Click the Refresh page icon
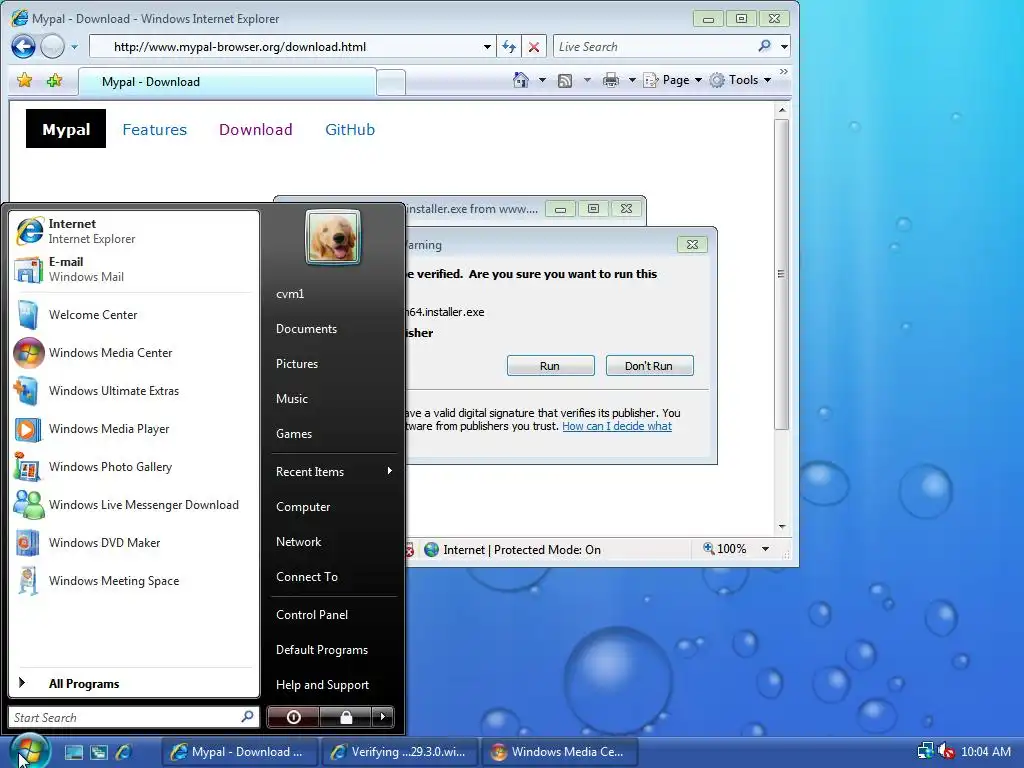Image resolution: width=1024 pixels, height=768 pixels. 509,46
